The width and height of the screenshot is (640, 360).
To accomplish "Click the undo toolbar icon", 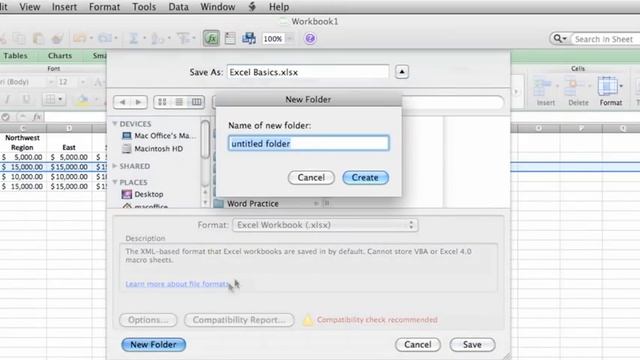I will click(79, 39).
